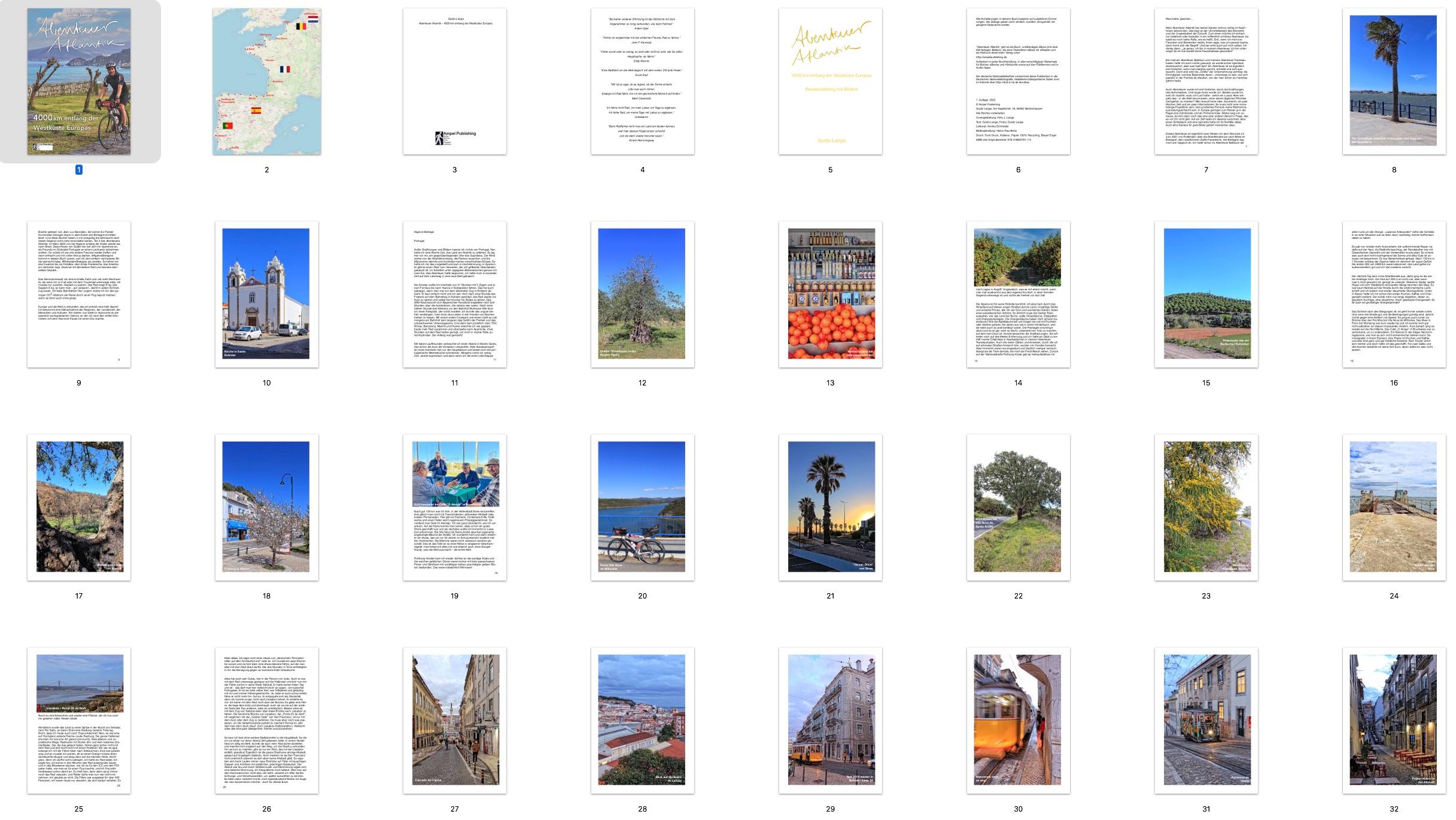The height and width of the screenshot is (820, 1456).
Task: Open the oranges and bottles page 13
Action: pyautogui.click(x=831, y=294)
